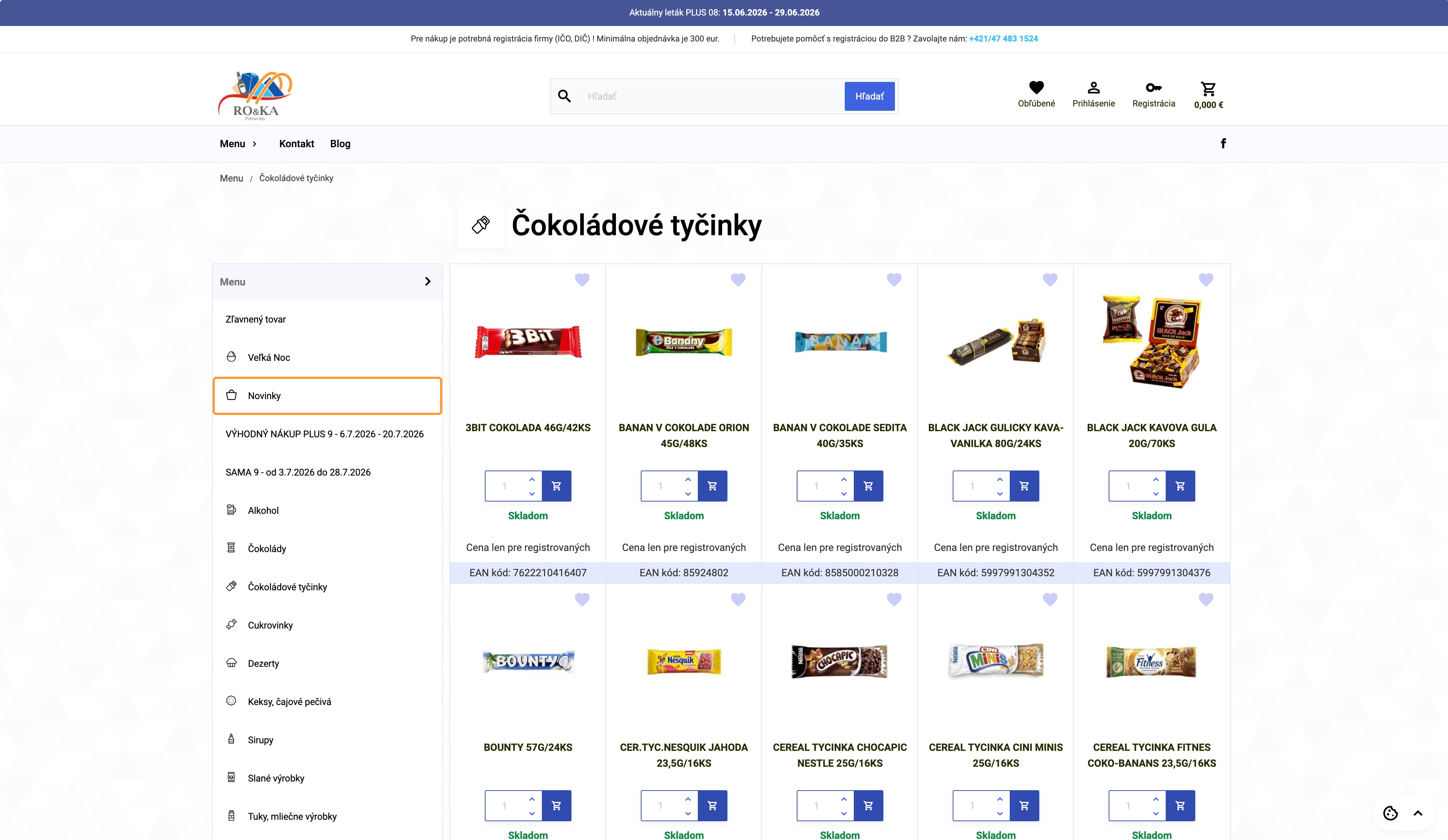
Task: Open SAMA 9 promotion link
Action: tap(298, 472)
